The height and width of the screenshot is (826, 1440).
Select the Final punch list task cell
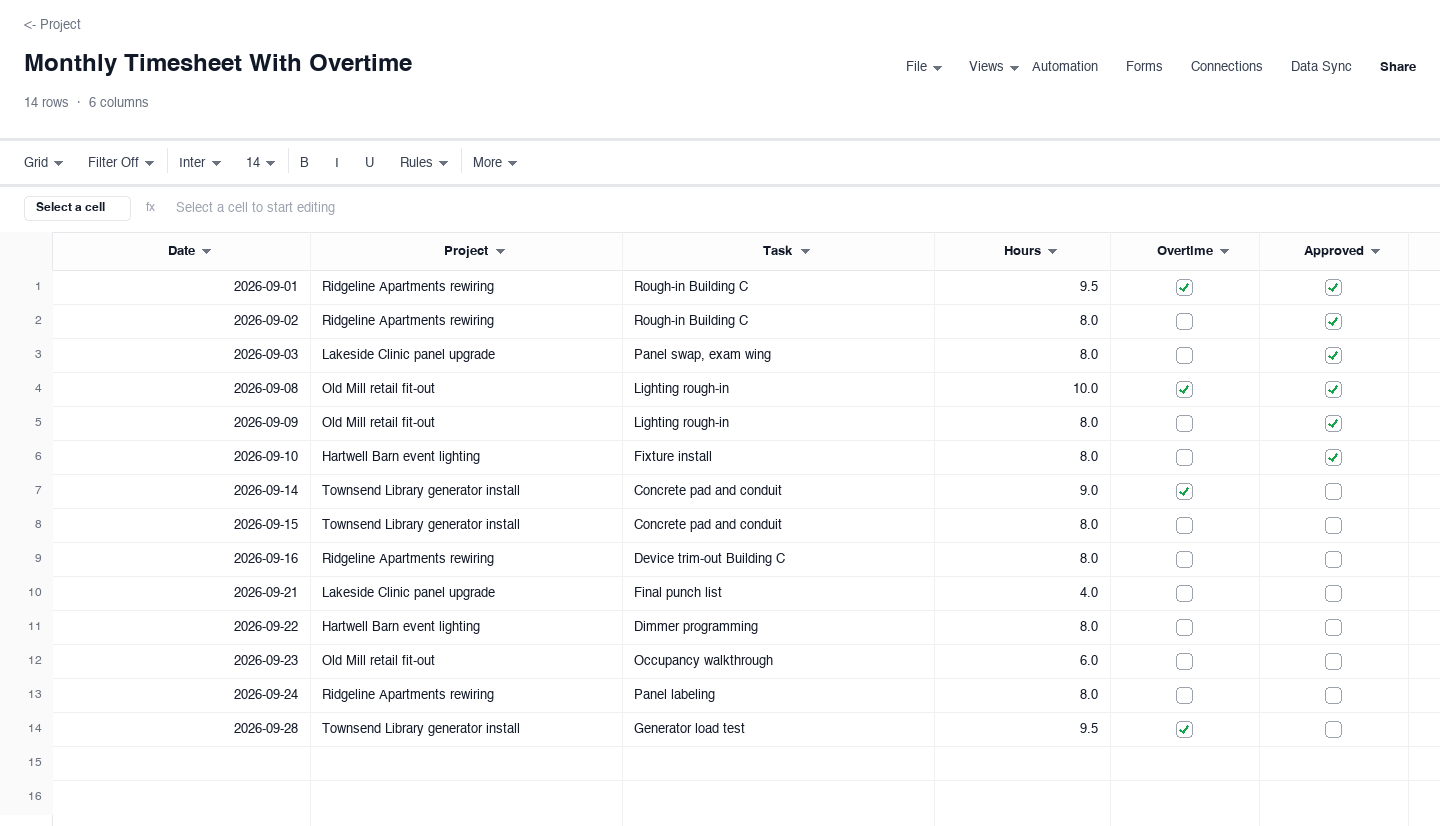[778, 593]
